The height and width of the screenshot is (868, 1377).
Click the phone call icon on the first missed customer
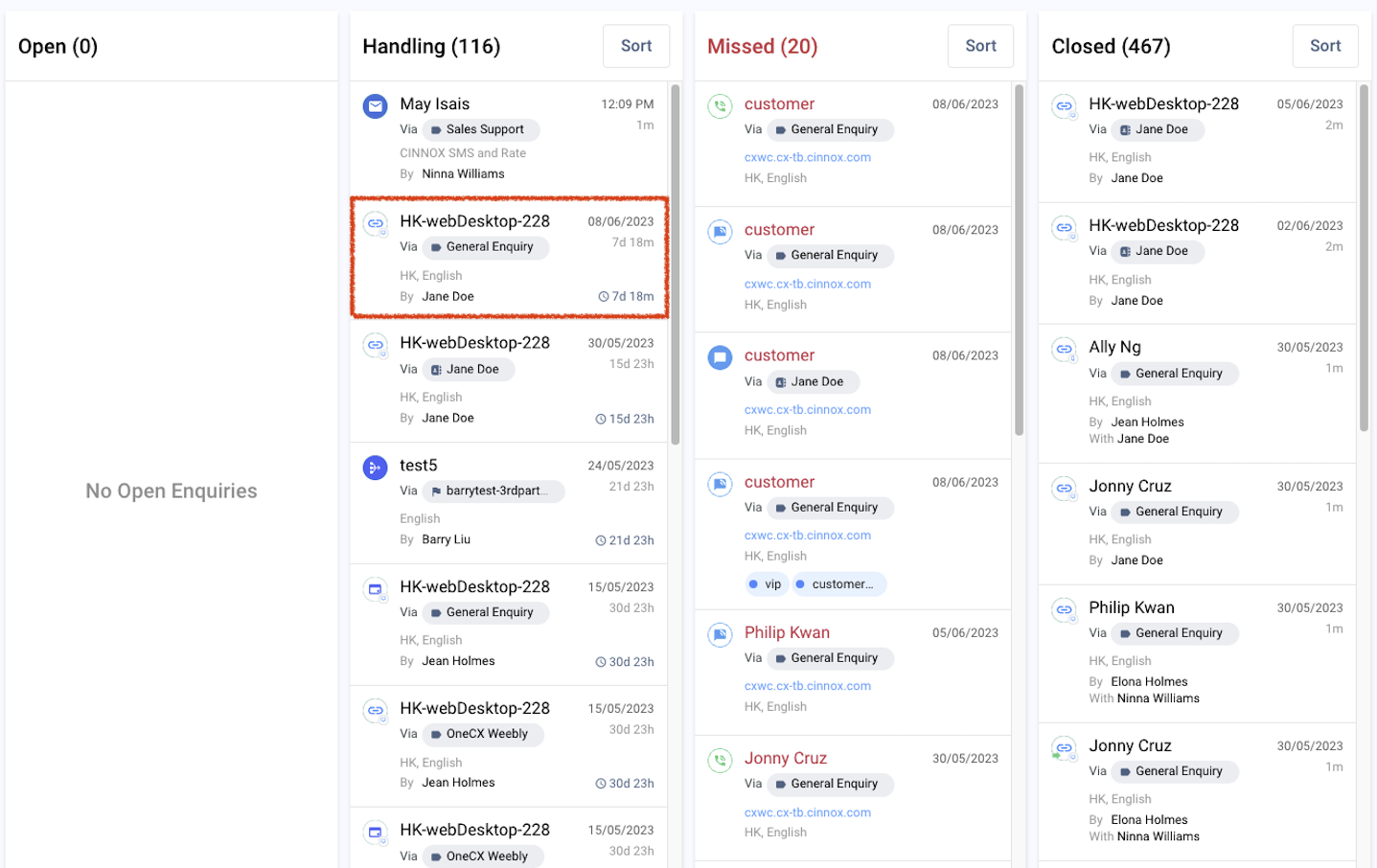[720, 106]
